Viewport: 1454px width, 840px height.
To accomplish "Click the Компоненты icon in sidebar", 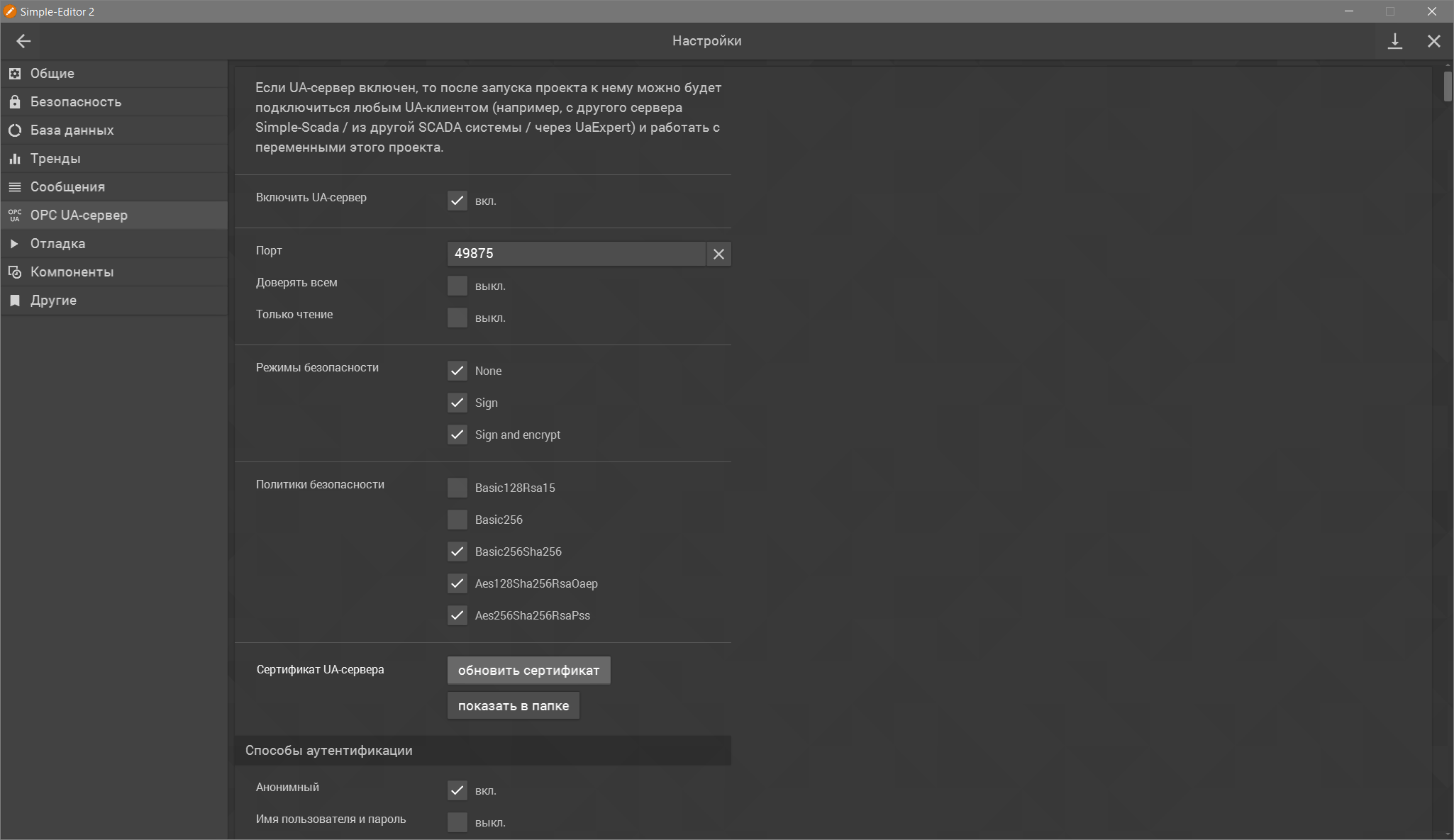I will tap(15, 271).
